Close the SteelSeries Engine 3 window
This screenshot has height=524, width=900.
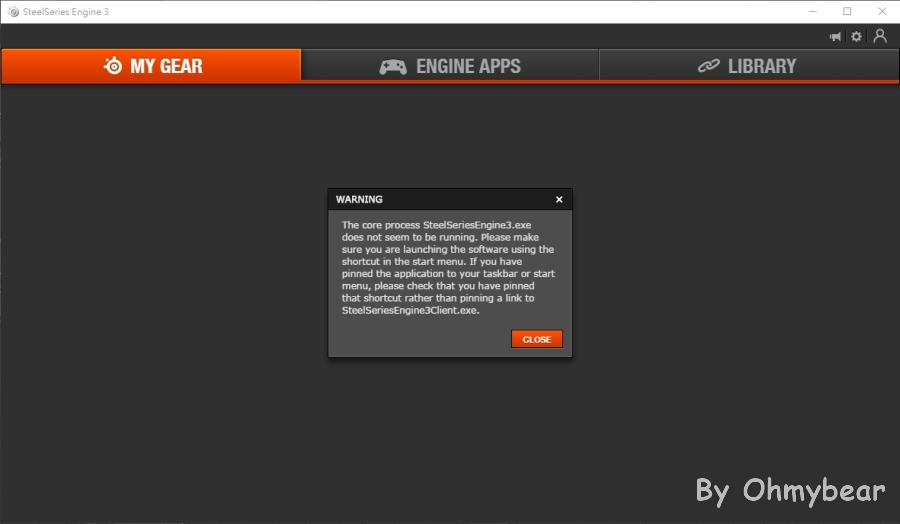tap(882, 11)
